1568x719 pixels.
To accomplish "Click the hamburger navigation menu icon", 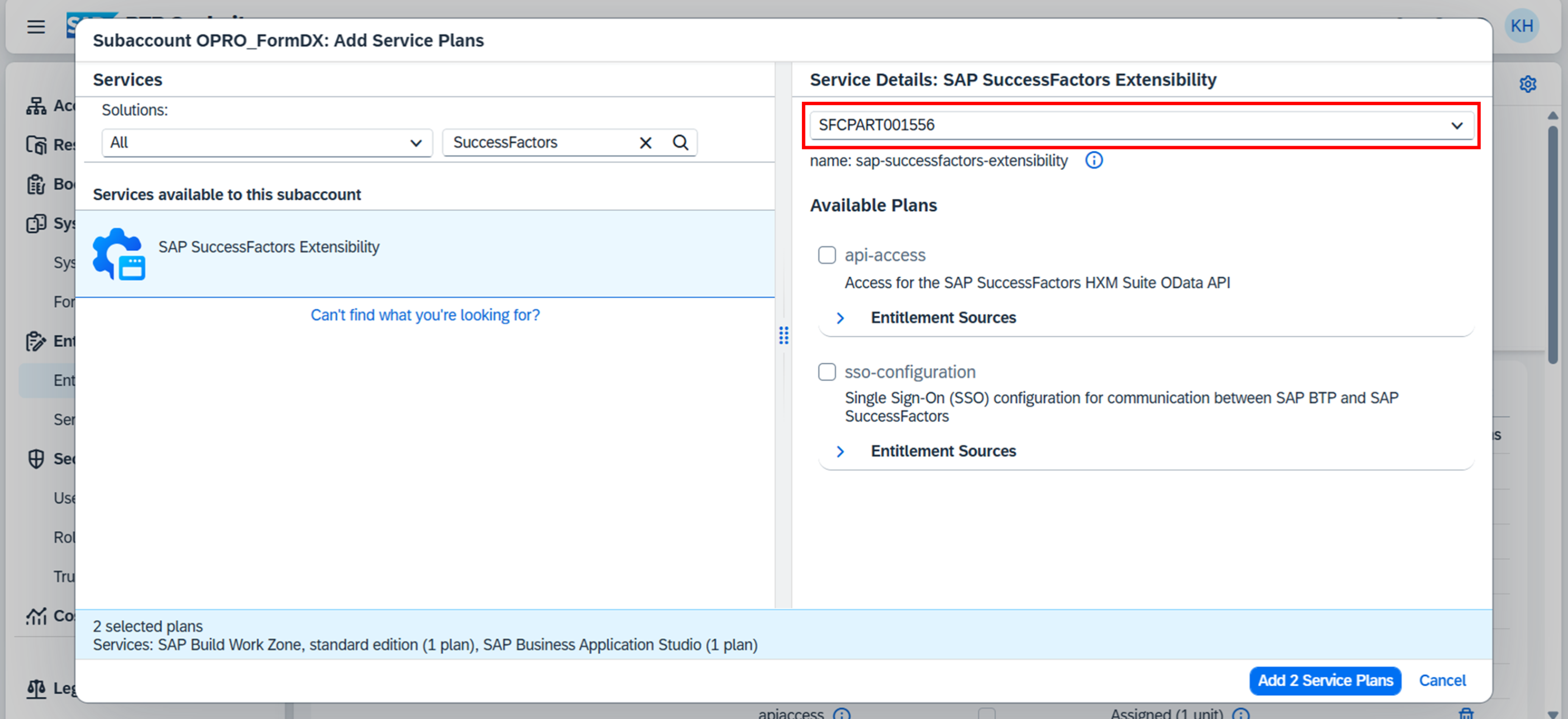I will click(36, 27).
